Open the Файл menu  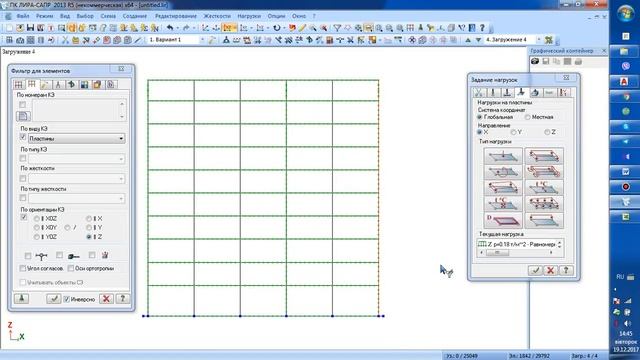tap(23, 16)
